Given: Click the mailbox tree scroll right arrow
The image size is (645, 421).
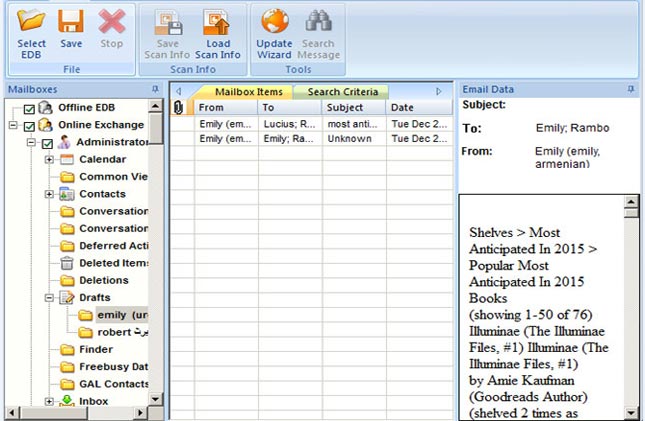Looking at the screenshot, I should click(x=140, y=413).
